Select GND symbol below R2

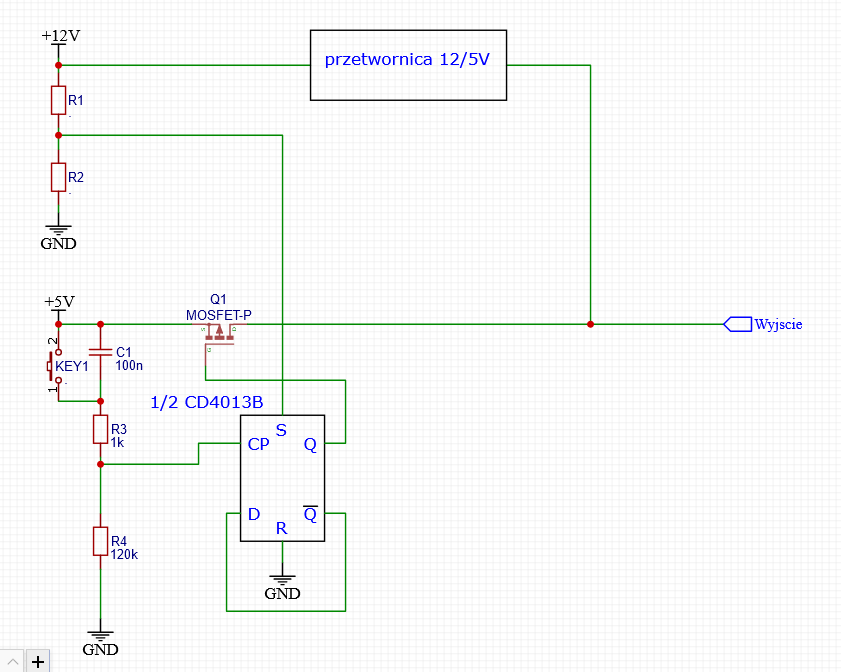click(x=58, y=237)
